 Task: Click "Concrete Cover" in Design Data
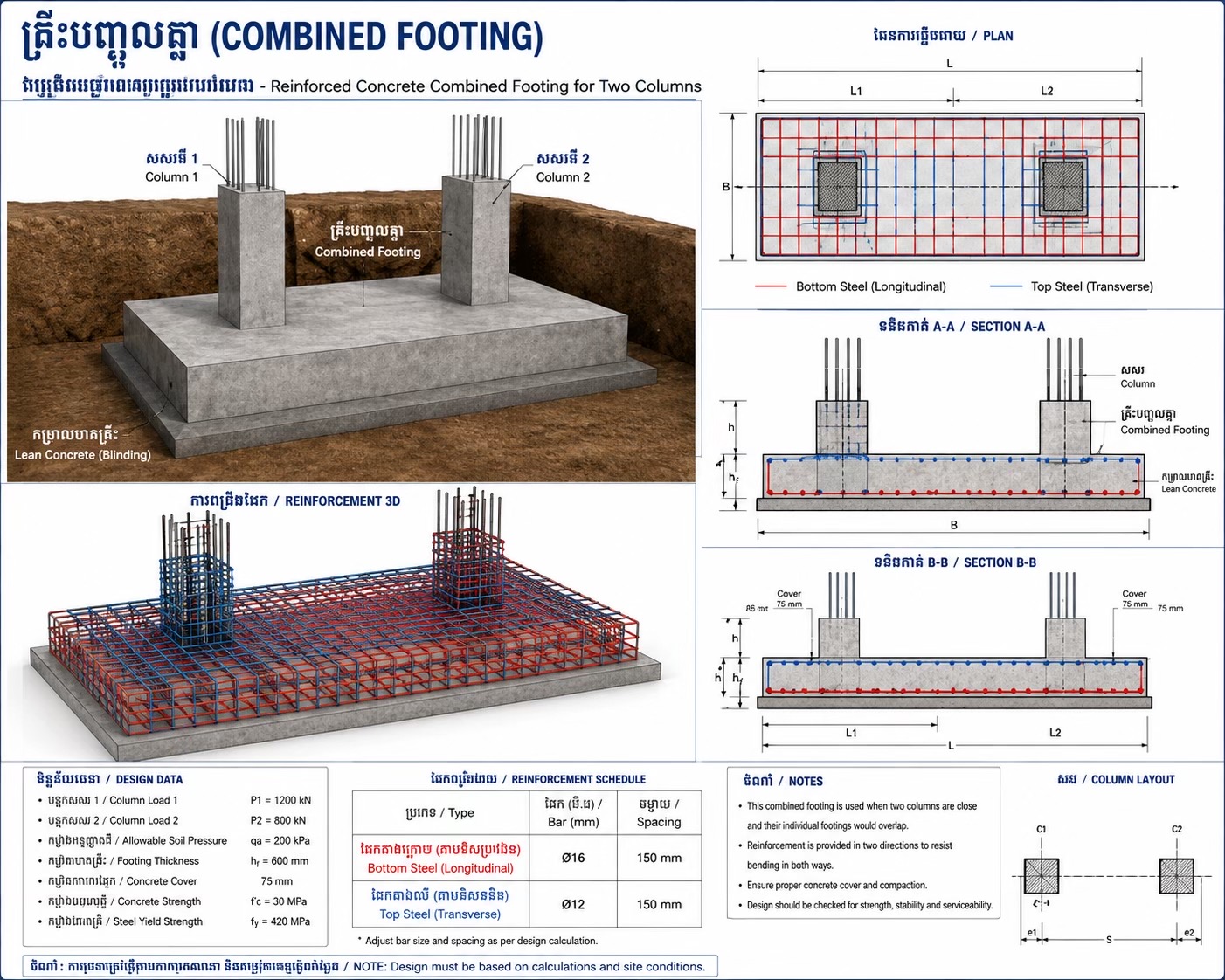pos(162,881)
